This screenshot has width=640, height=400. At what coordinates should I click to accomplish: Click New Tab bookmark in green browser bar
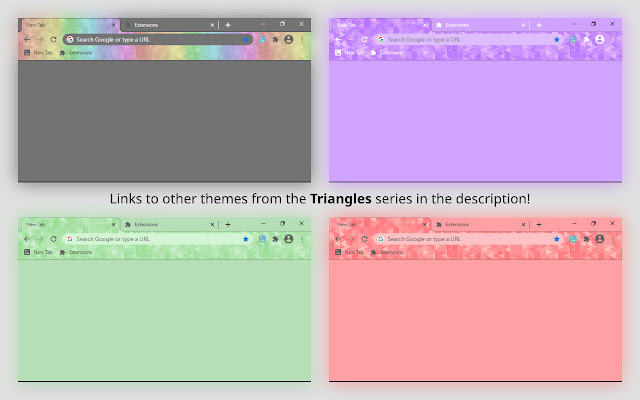point(38,252)
